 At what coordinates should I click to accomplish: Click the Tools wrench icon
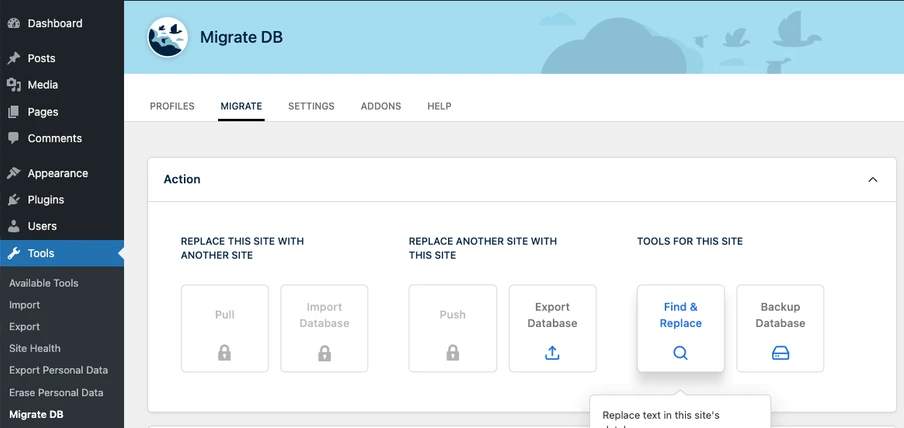(x=13, y=253)
